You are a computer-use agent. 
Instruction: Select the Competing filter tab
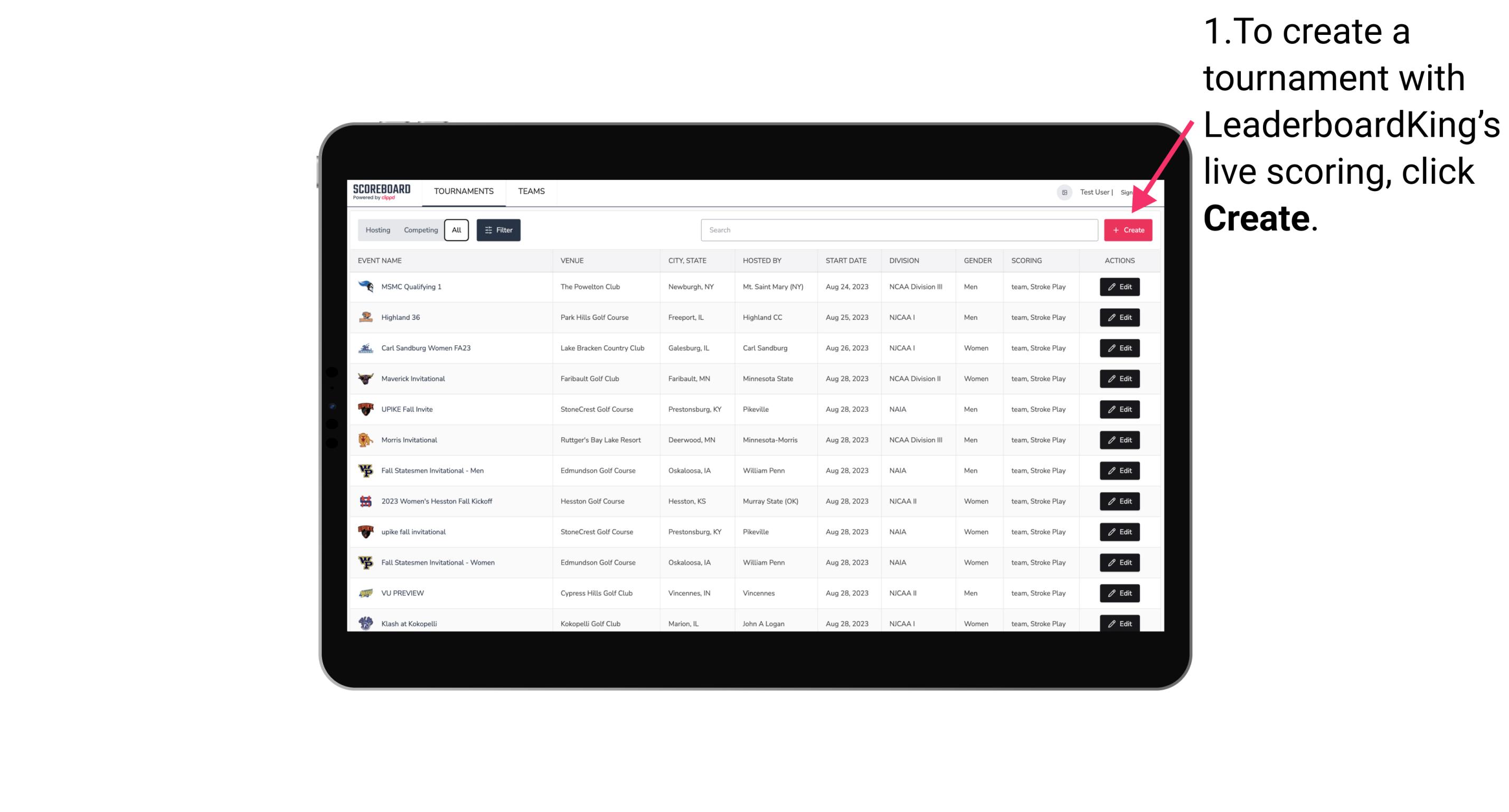(419, 229)
